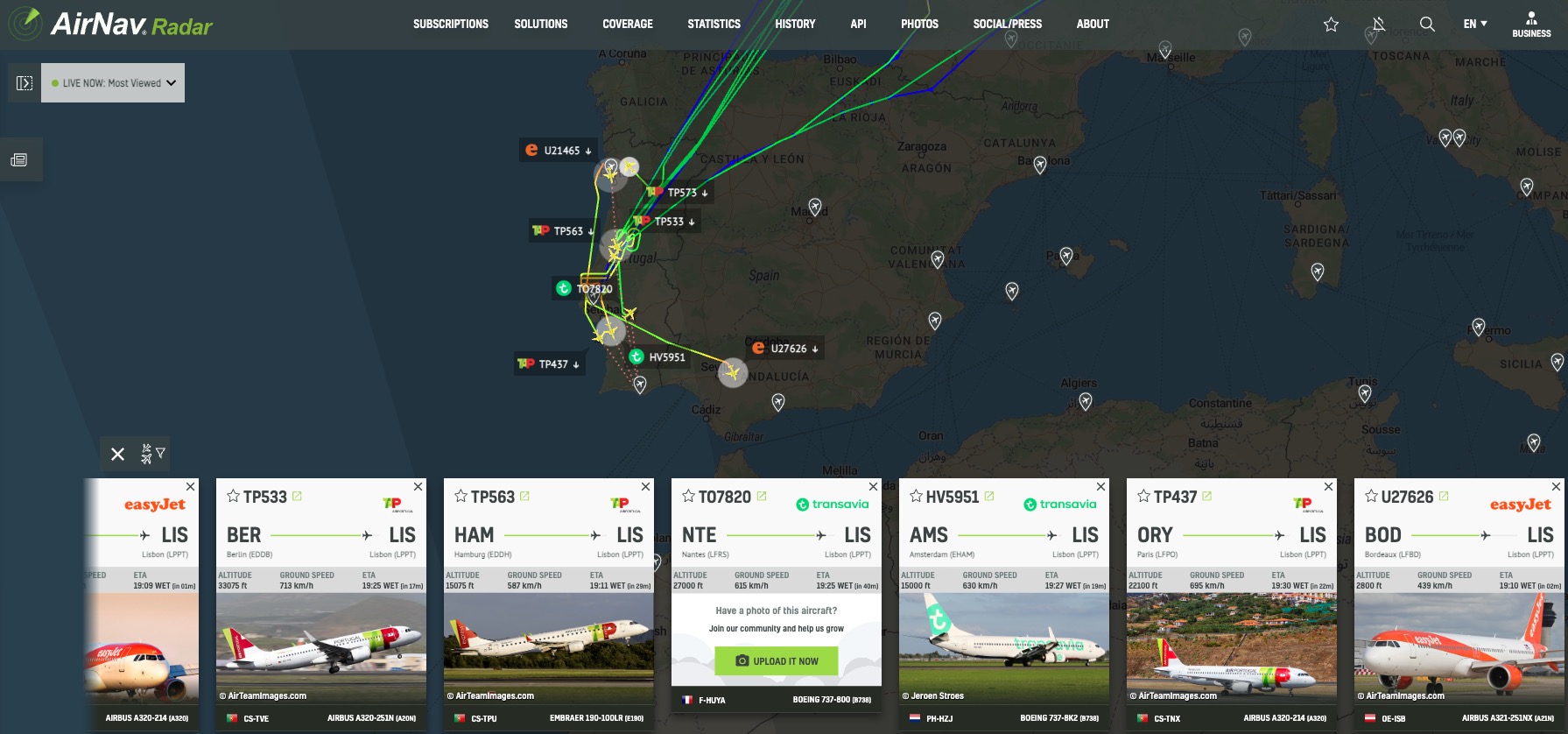This screenshot has height=734, width=1568.
Task: Open the Photos menu item
Action: click(919, 25)
